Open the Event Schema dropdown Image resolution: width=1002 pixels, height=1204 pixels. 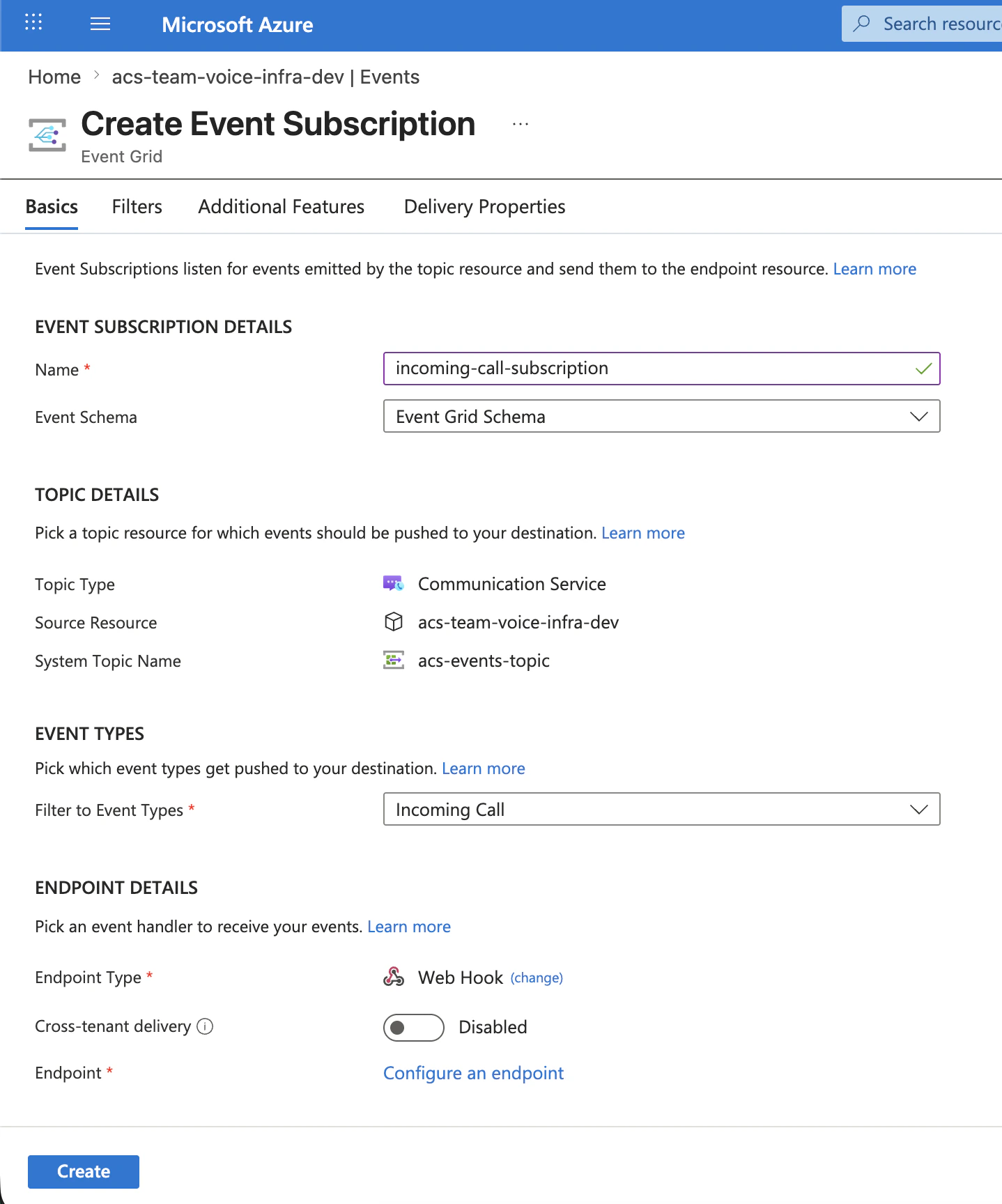[661, 416]
